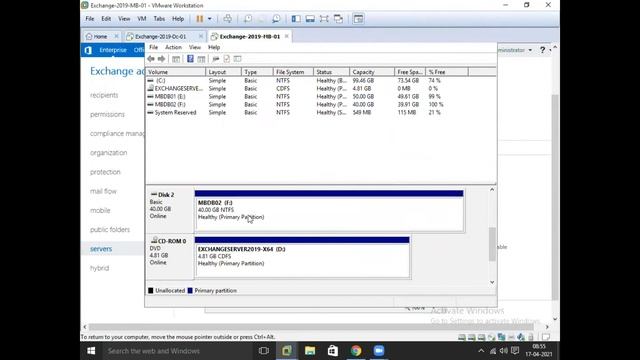Open public folders in Exchange admin center
The width and height of the screenshot is (640, 360).
coord(110,229)
